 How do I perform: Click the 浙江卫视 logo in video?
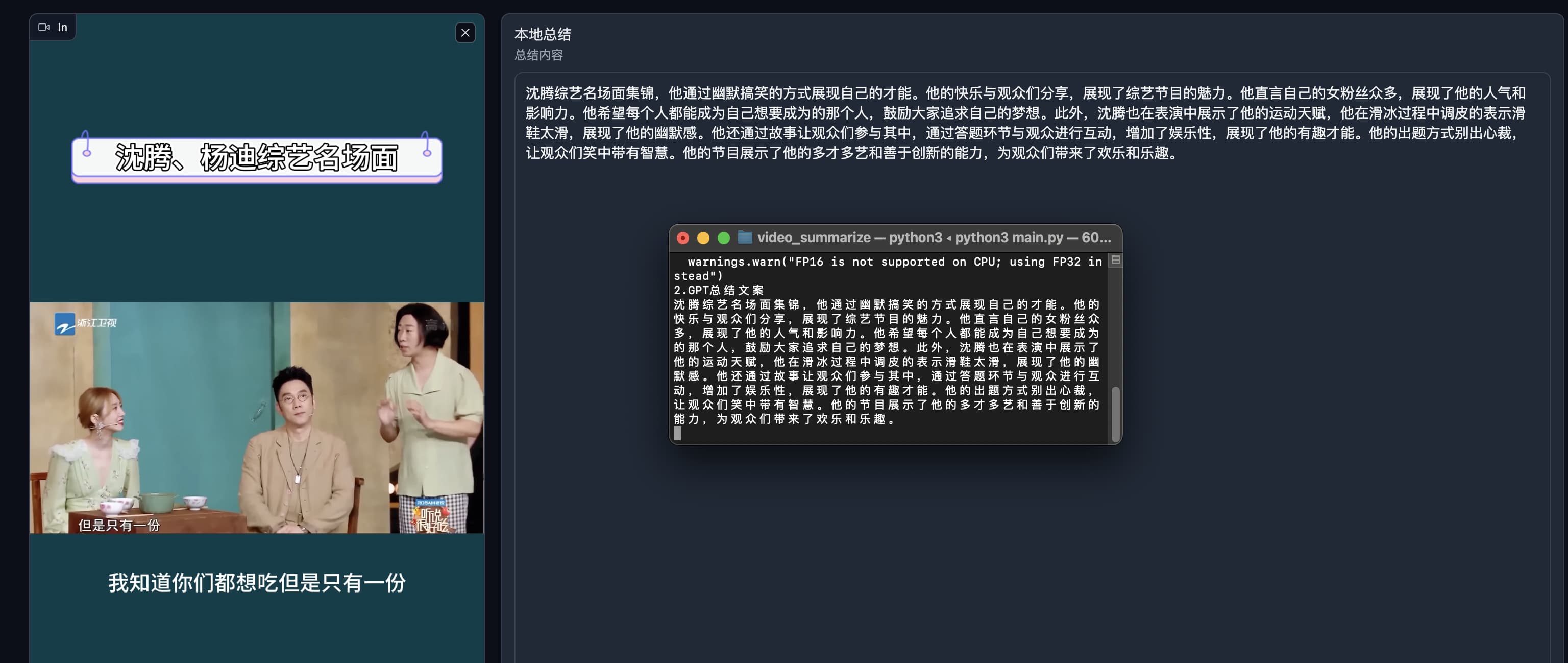pyautogui.click(x=85, y=323)
